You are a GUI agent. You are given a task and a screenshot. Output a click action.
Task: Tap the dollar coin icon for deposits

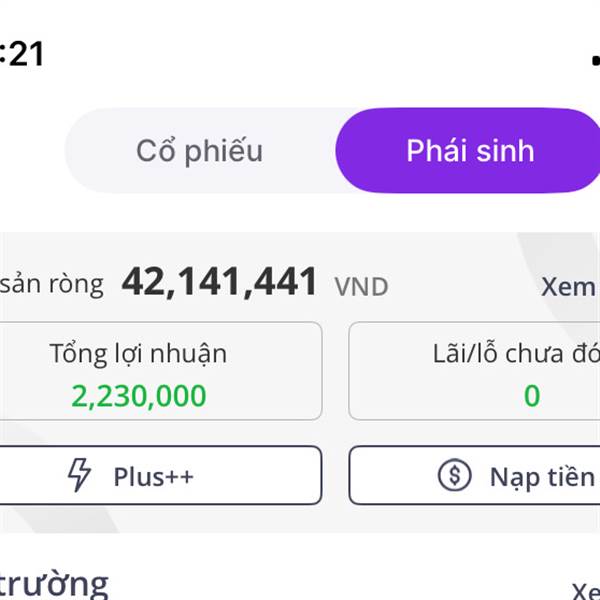pos(455,475)
